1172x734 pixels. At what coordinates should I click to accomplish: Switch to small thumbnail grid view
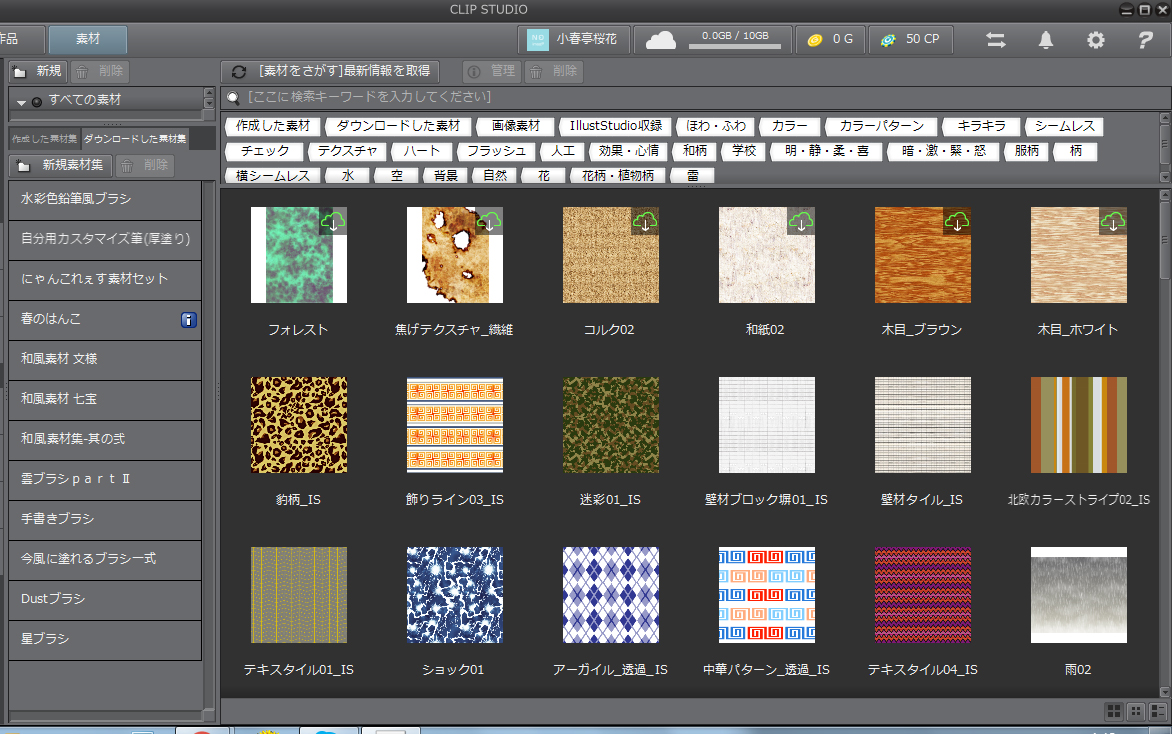click(1136, 711)
